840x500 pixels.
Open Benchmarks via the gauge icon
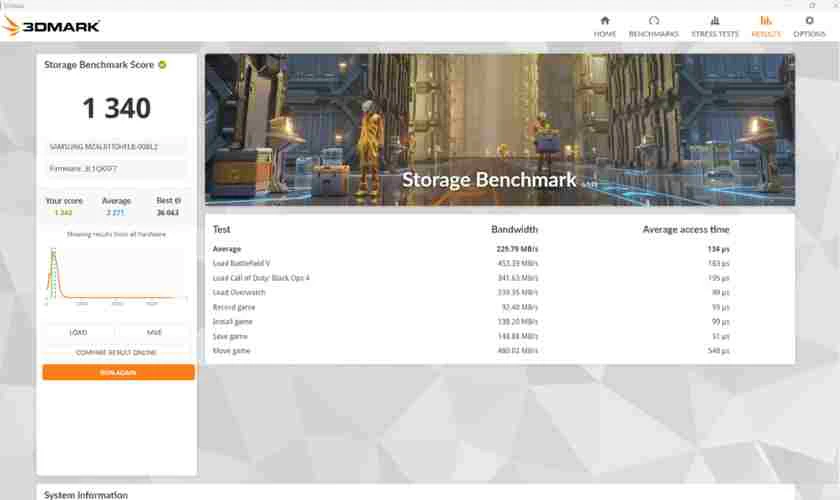(653, 20)
